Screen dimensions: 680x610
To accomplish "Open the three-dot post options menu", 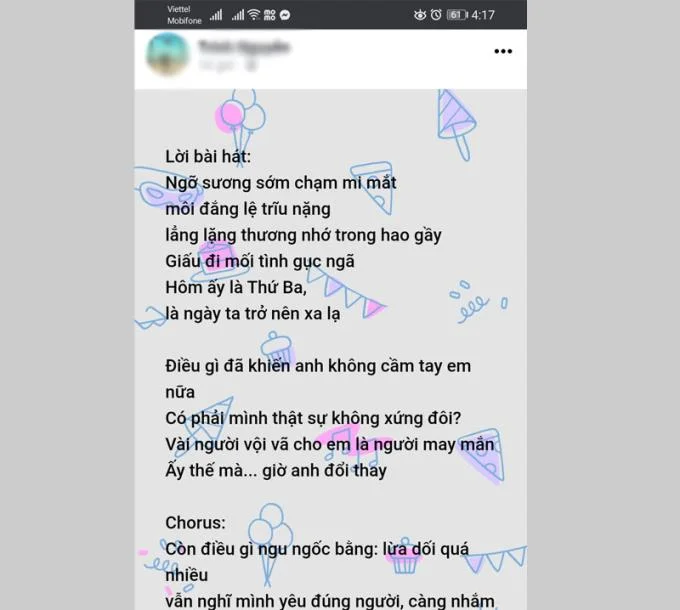I will [x=503, y=51].
